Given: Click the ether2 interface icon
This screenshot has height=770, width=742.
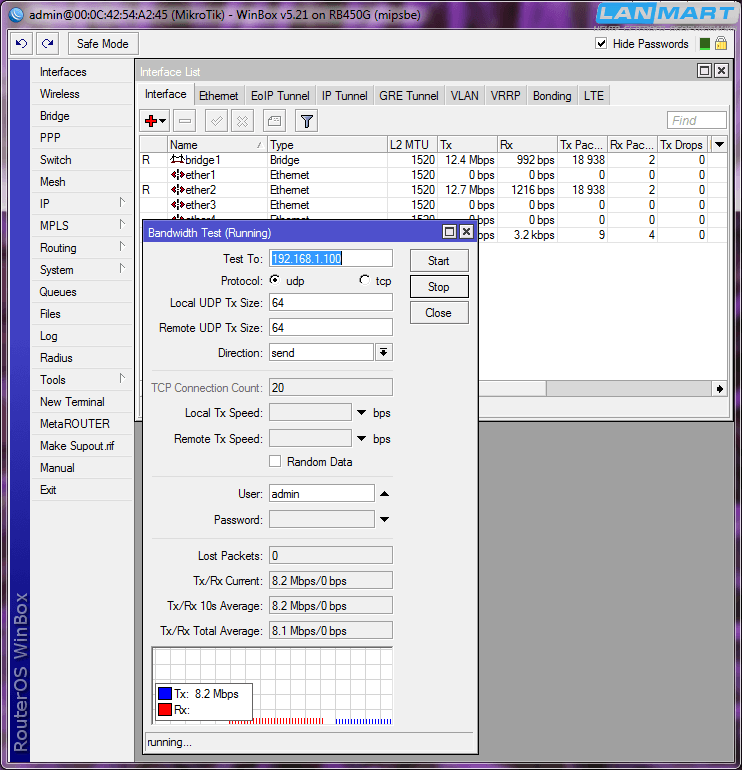Looking at the screenshot, I should (177, 190).
